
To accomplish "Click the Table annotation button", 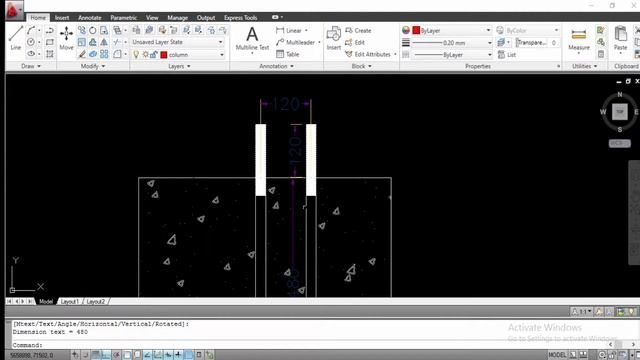I will point(288,54).
